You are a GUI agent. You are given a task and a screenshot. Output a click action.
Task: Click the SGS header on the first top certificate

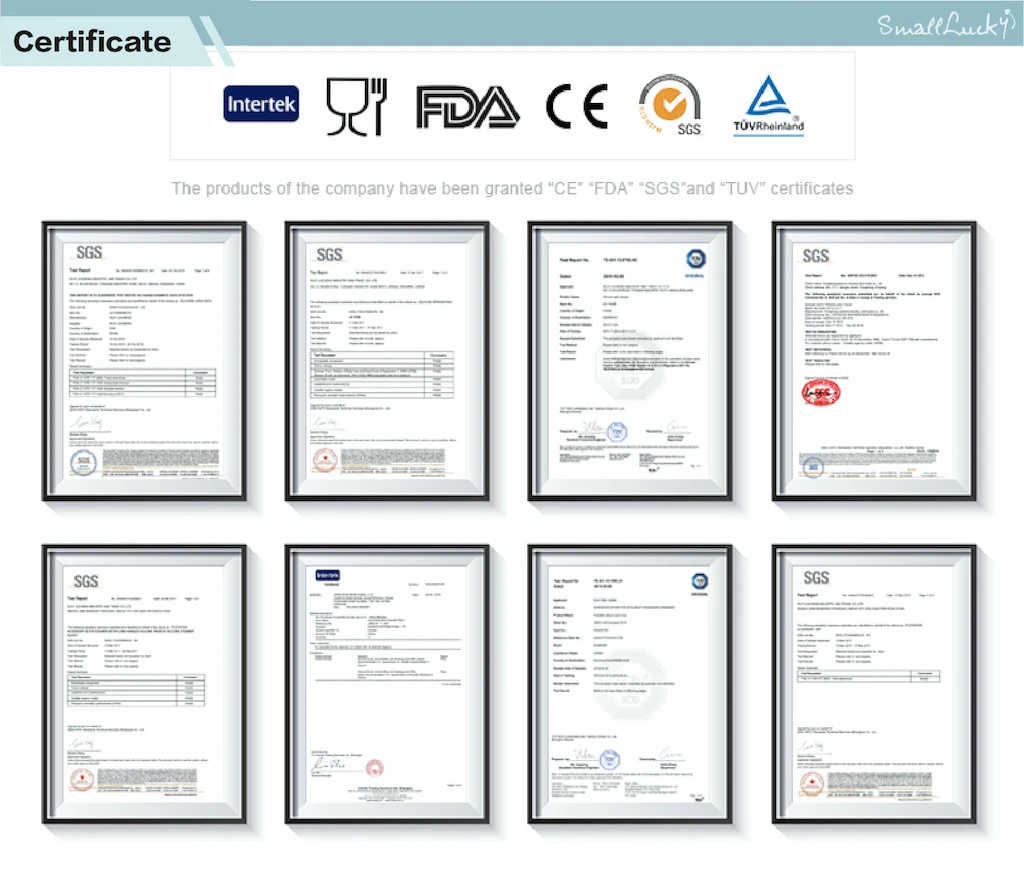point(89,253)
